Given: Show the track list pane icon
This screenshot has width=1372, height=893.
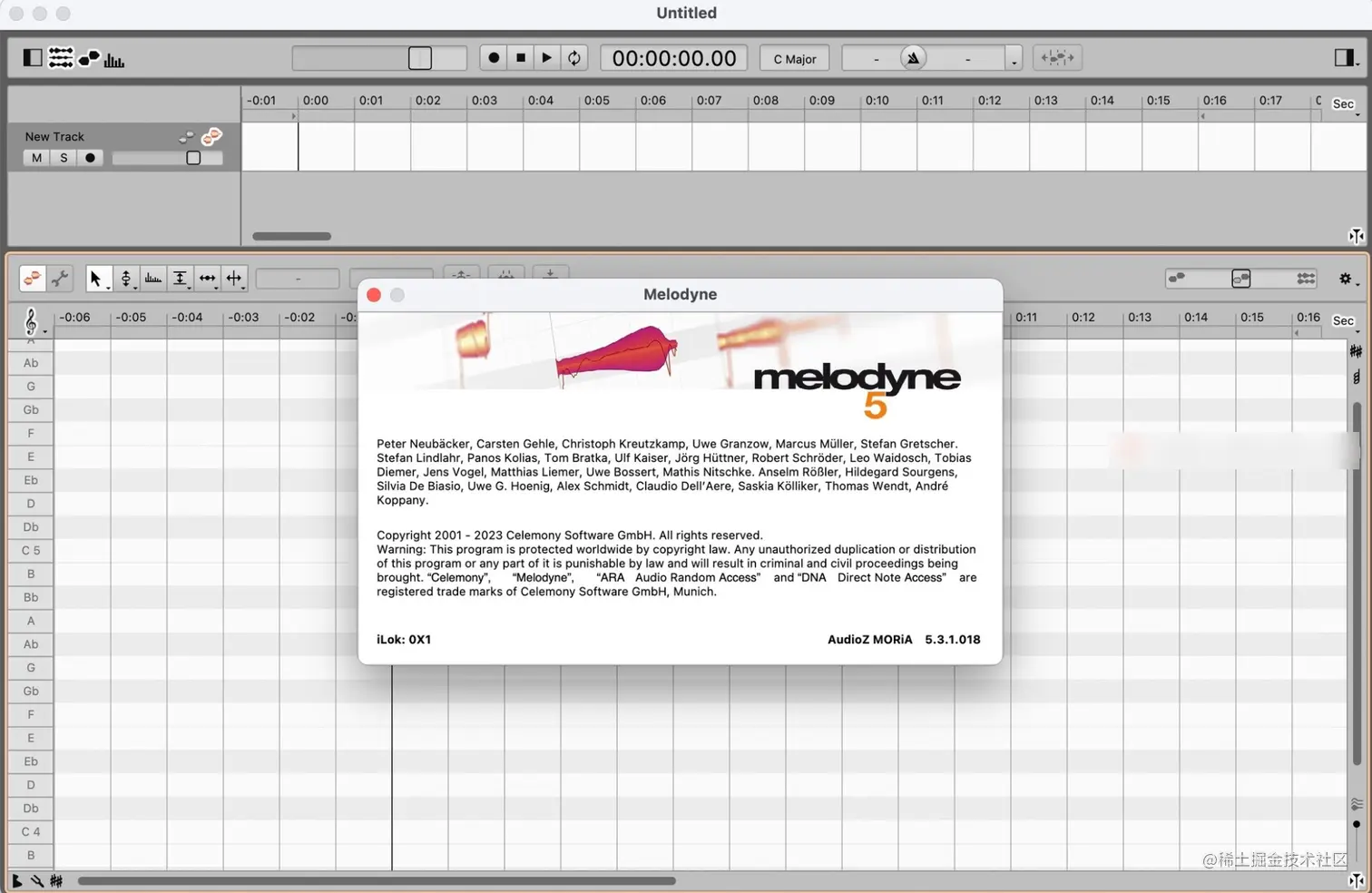Looking at the screenshot, I should tap(60, 58).
